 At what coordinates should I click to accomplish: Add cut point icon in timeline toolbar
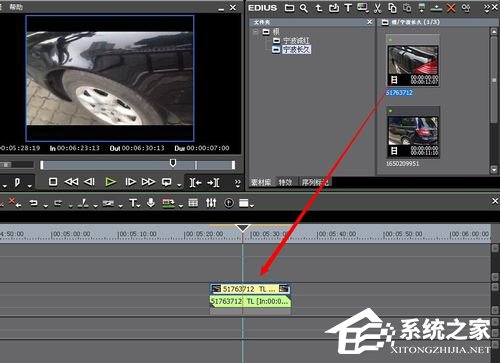tap(83, 203)
